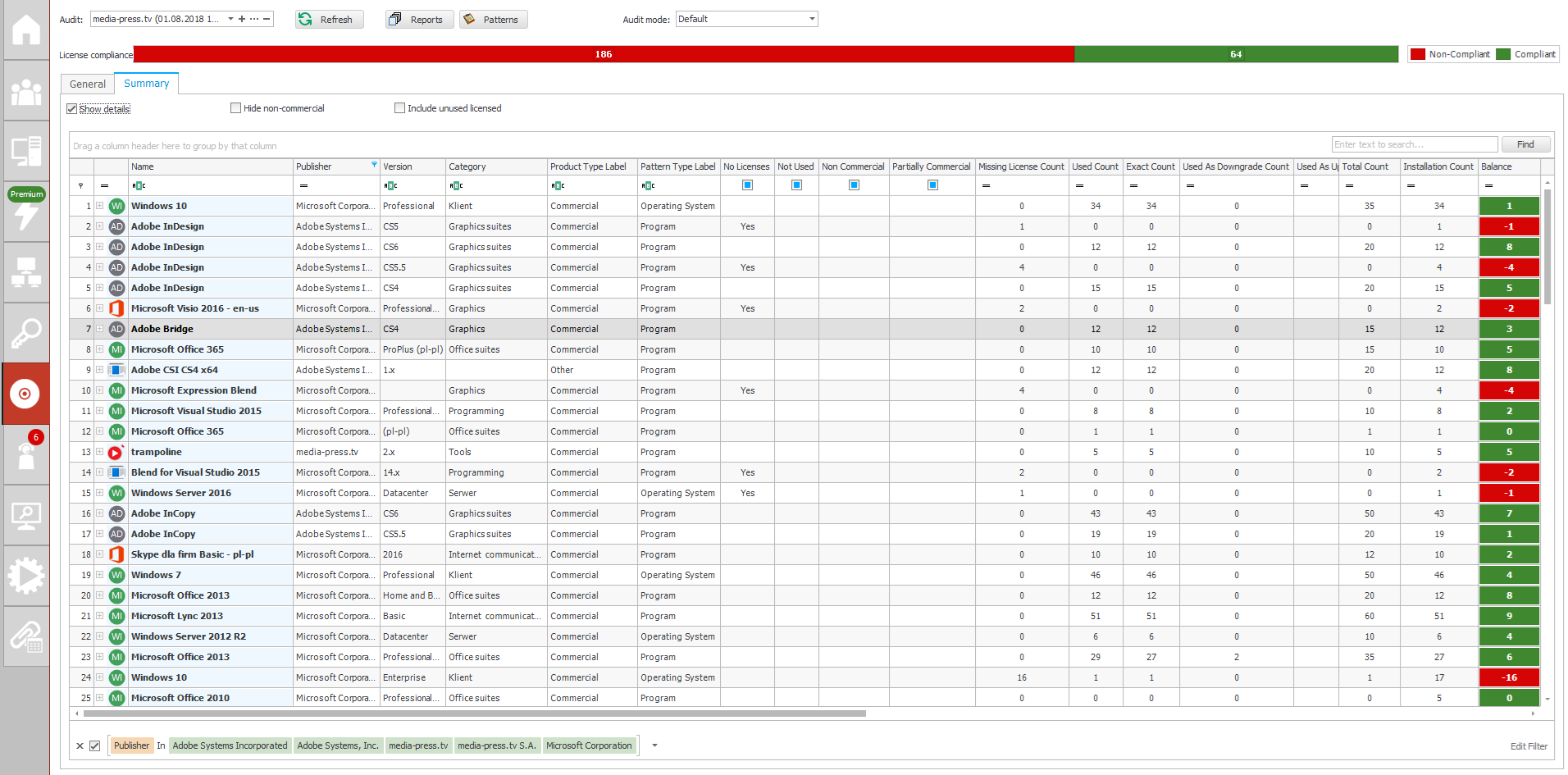The height and width of the screenshot is (775, 1568).
Task: Open the Users group sidebar icon
Action: point(25,92)
